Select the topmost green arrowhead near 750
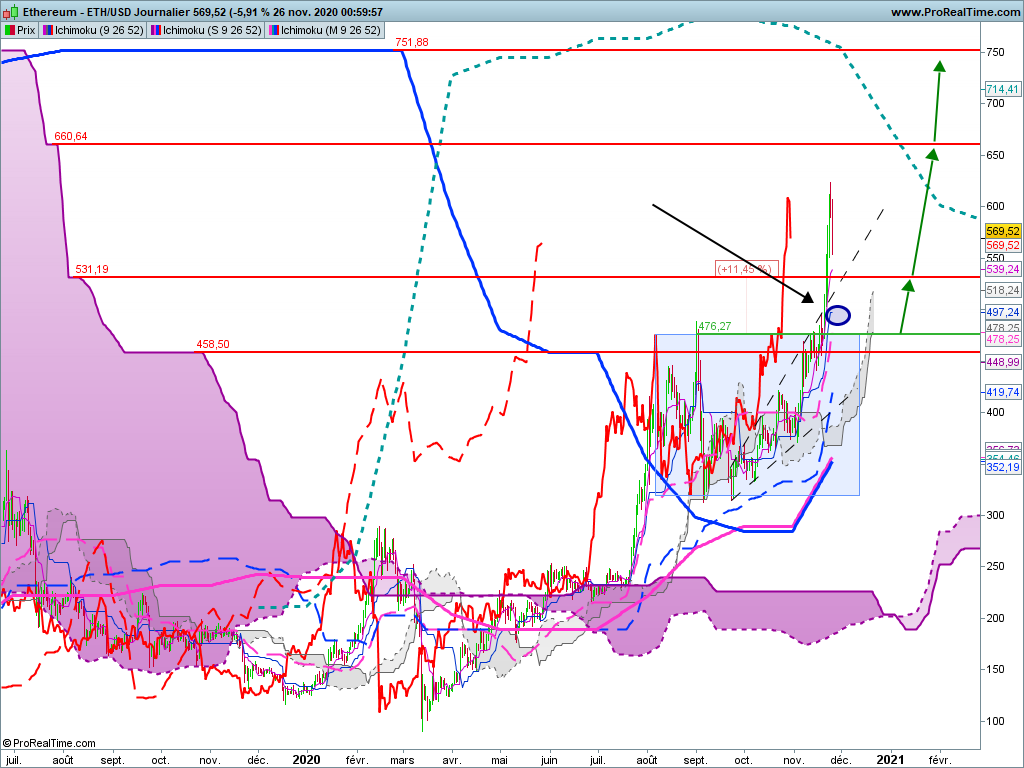This screenshot has height=768, width=1024. (939, 66)
